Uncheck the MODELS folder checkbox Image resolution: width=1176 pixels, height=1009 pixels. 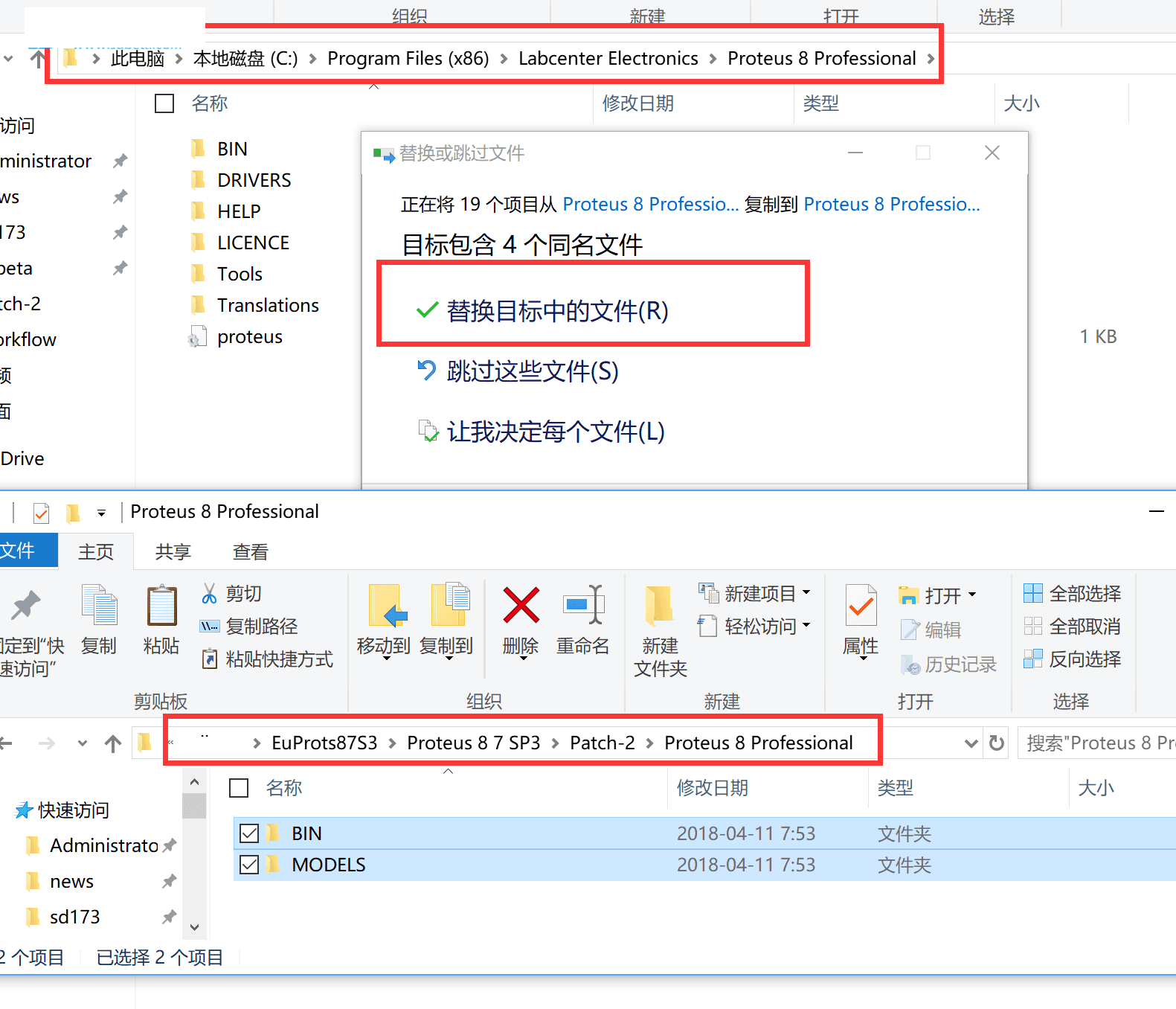coord(249,865)
